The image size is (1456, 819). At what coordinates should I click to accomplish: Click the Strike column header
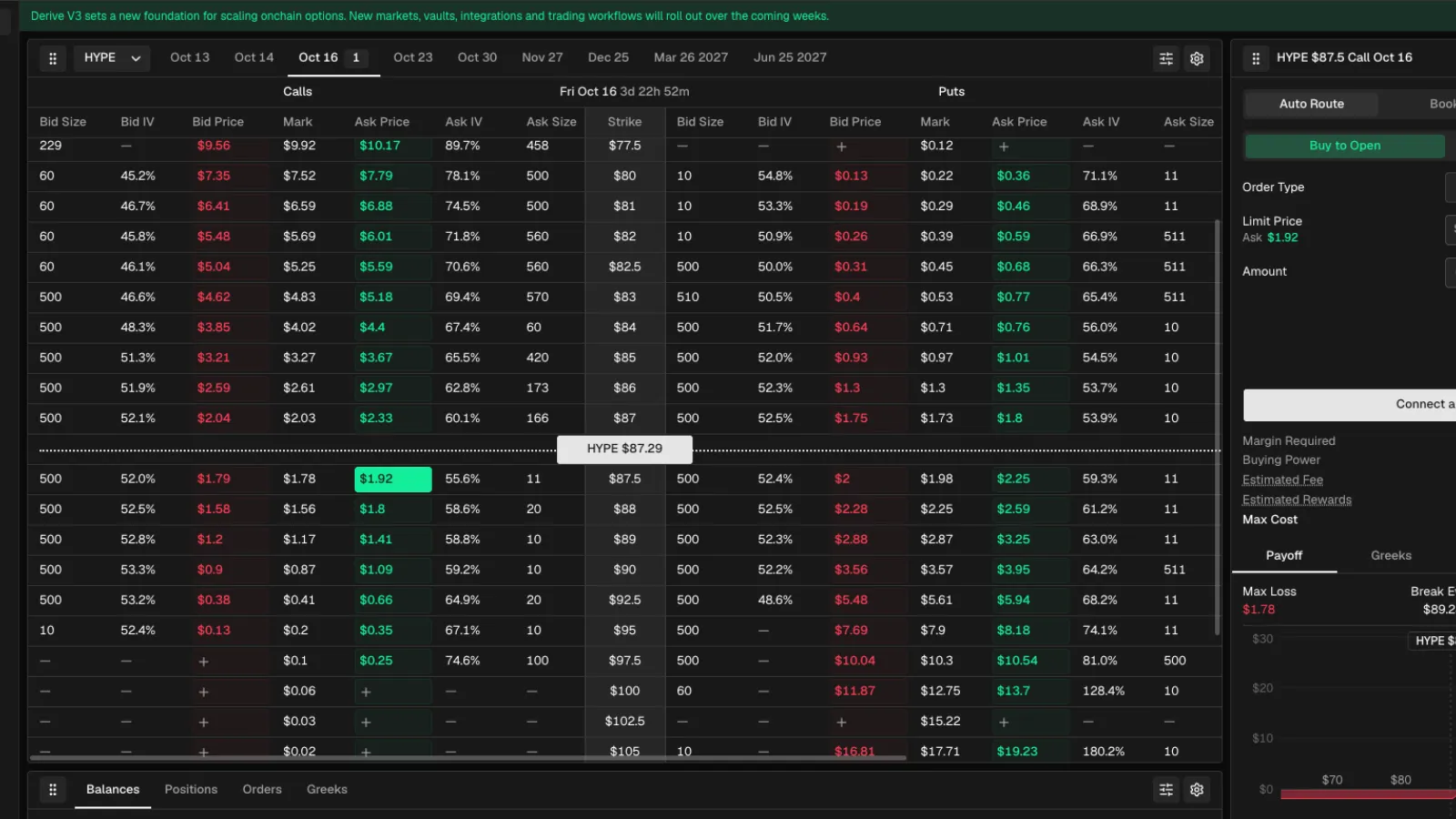click(624, 122)
